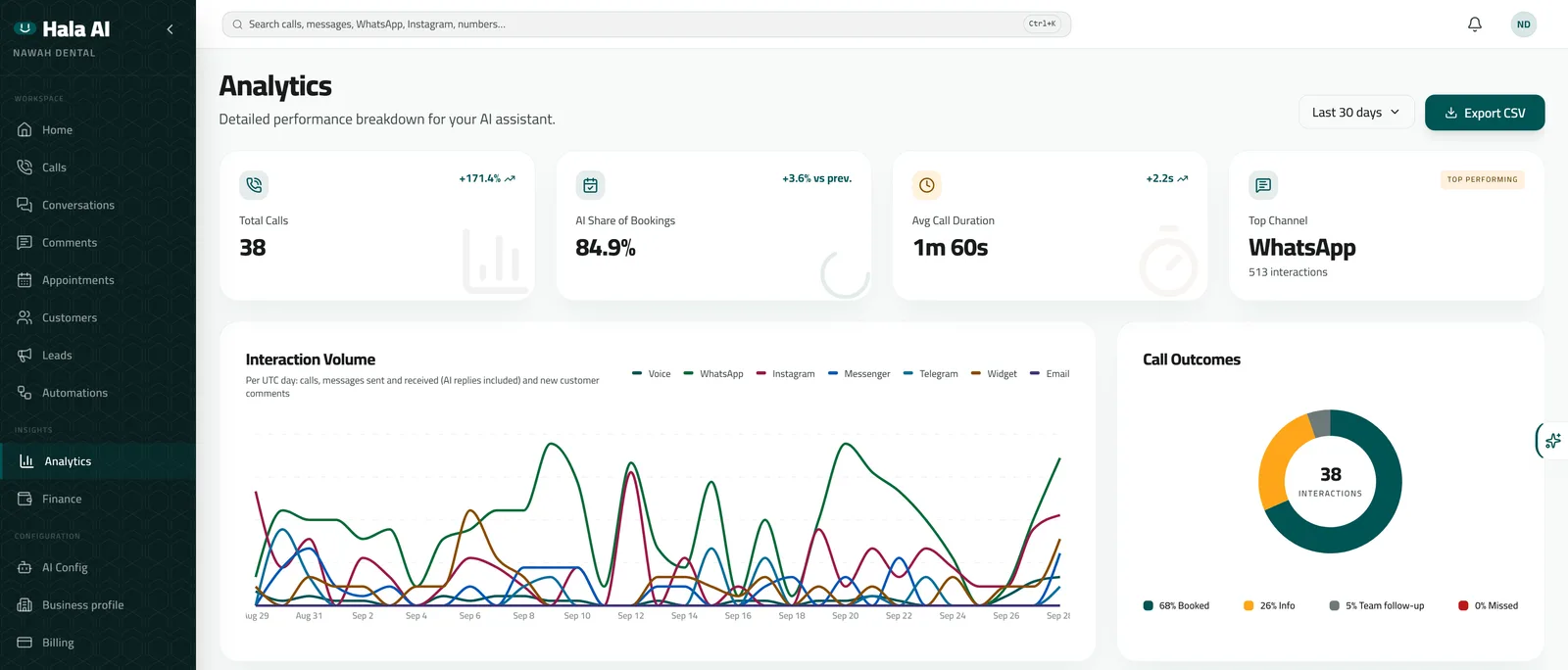Click the AI Config robot icon

tap(24, 567)
